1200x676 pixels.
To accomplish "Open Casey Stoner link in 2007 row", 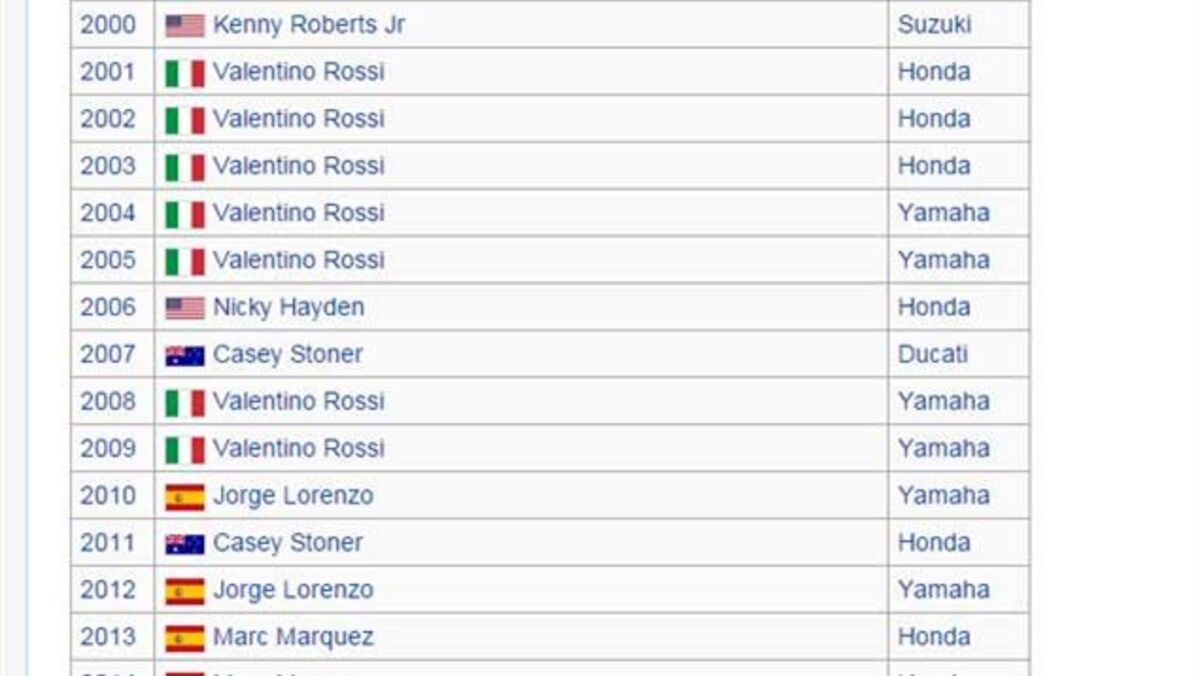I will click(287, 354).
